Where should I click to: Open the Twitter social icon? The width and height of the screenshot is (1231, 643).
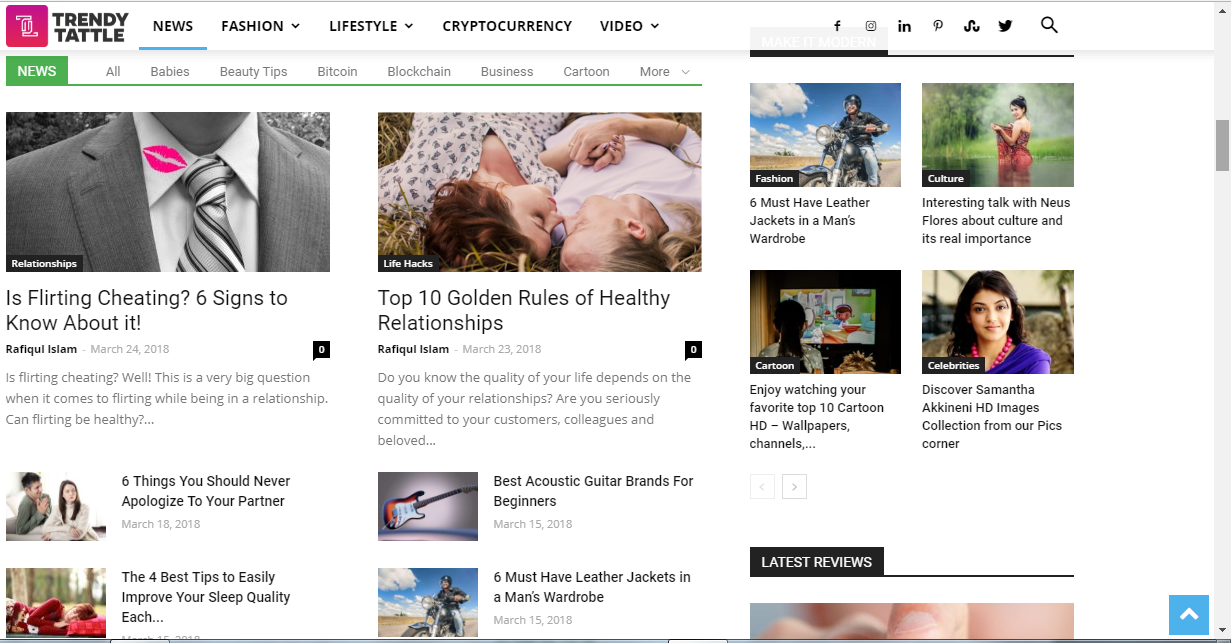1005,26
